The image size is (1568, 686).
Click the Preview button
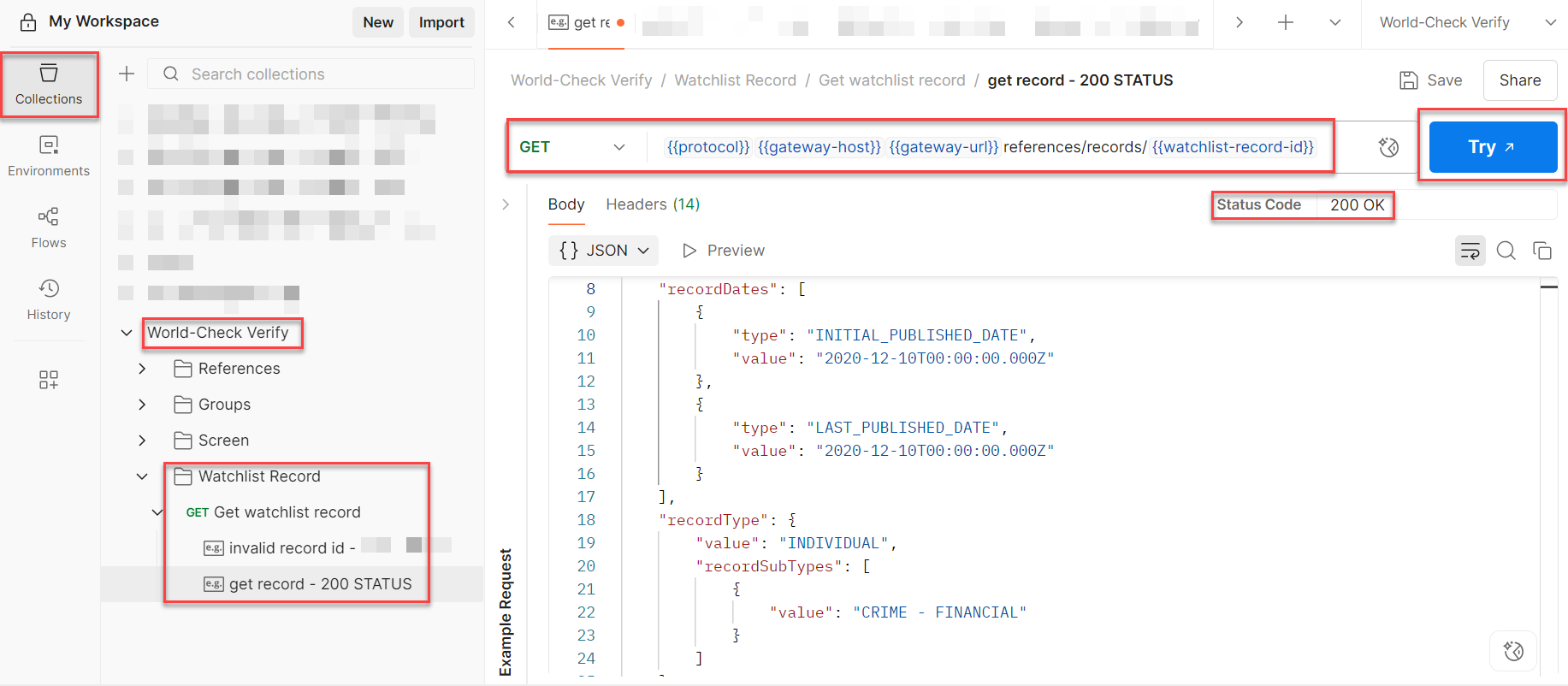724,251
